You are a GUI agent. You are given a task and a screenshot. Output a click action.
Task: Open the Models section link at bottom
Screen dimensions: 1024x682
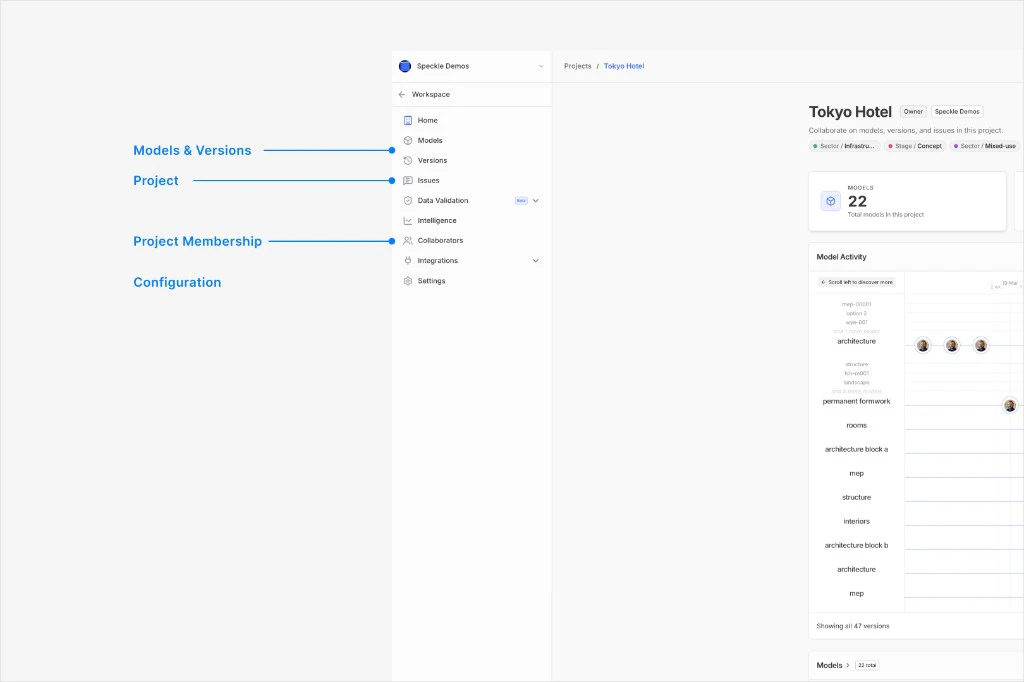coord(829,666)
